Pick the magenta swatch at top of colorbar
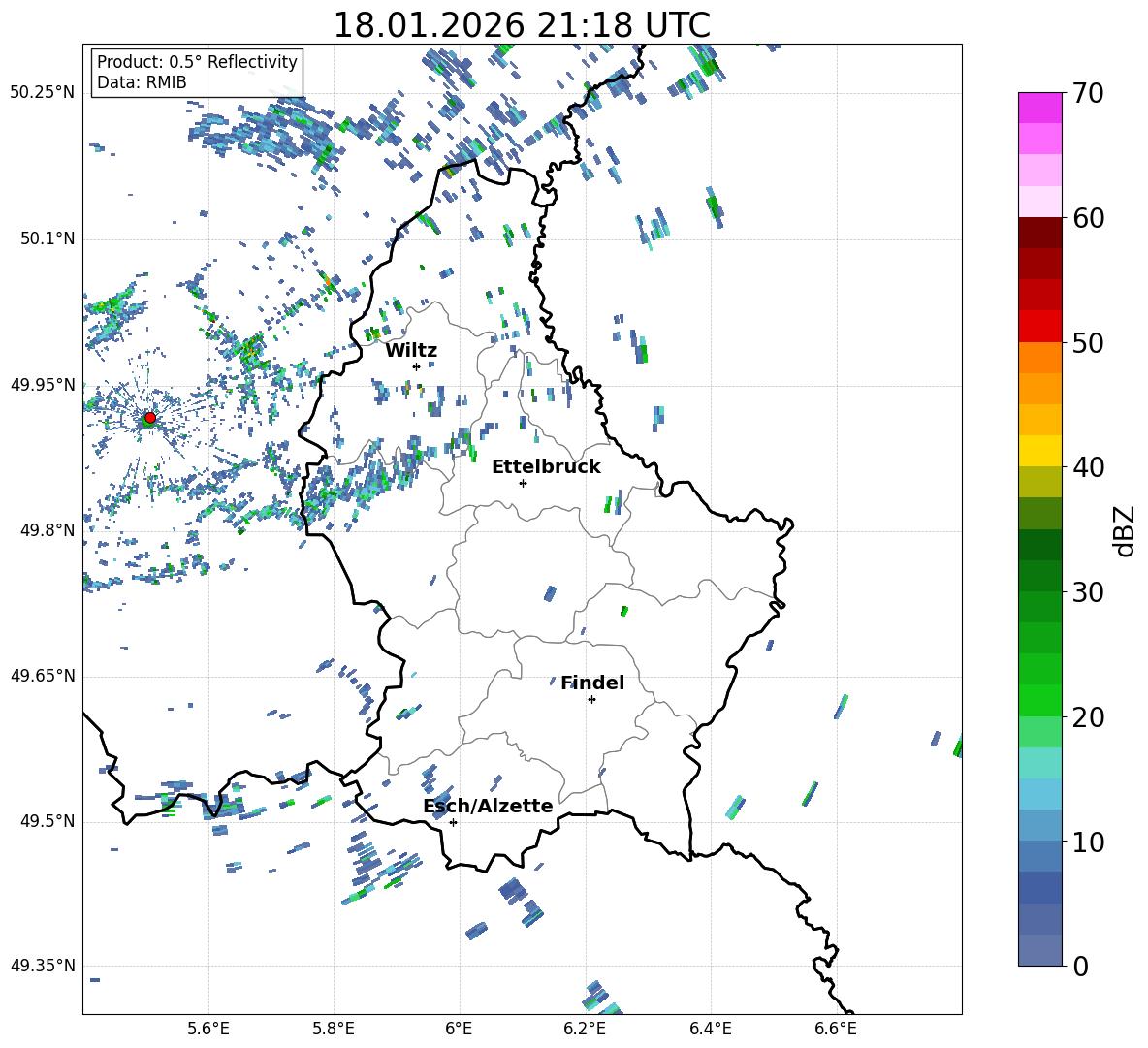Screen dimensions: 1148x1048 coord(1040,108)
